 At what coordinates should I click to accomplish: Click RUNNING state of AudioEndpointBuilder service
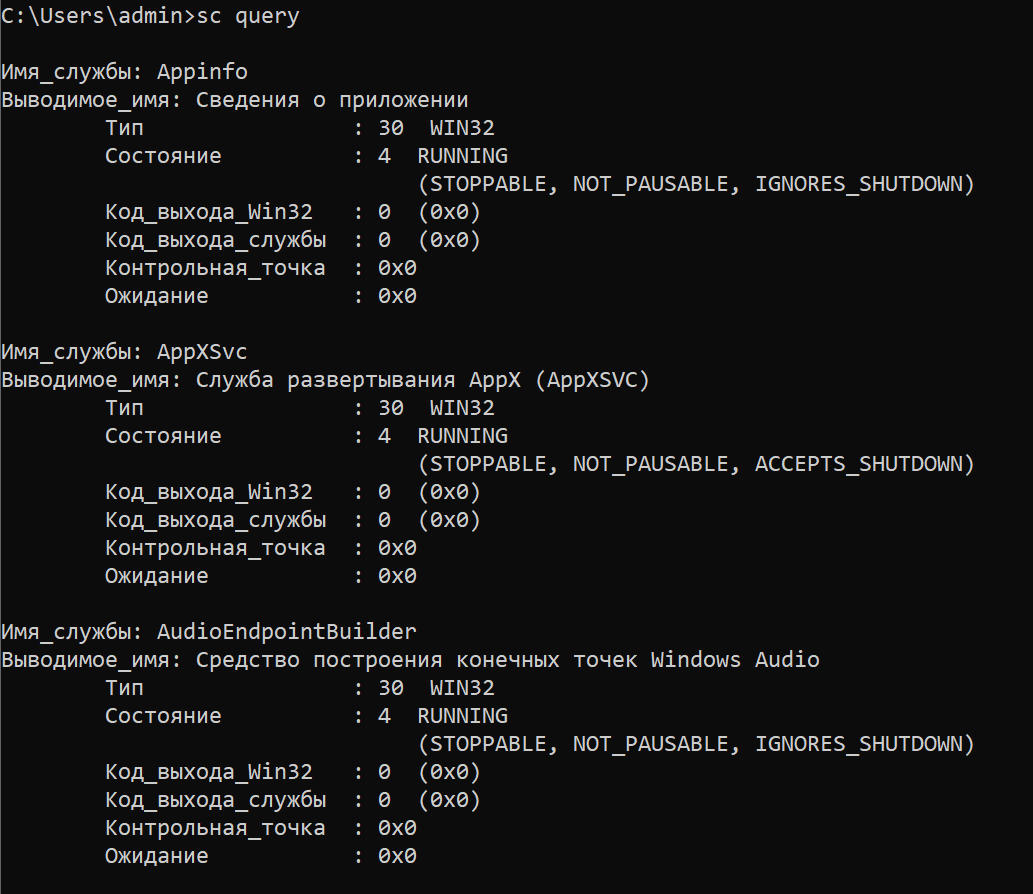[x=462, y=716]
